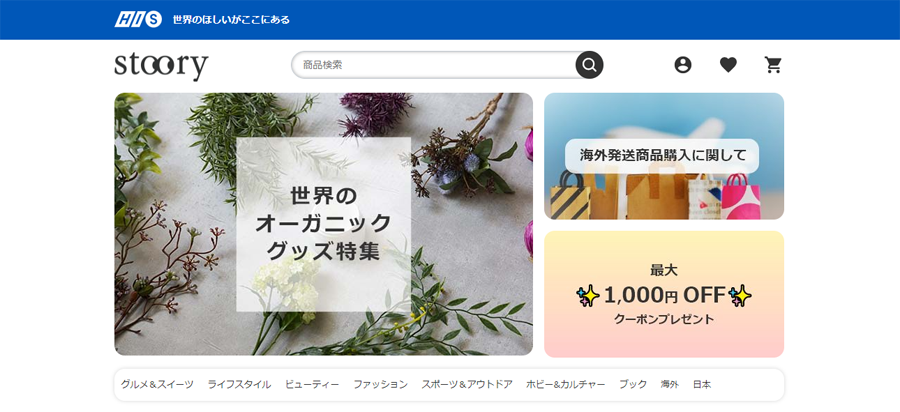Open the user account icon
900x412 pixels.
pos(682,65)
